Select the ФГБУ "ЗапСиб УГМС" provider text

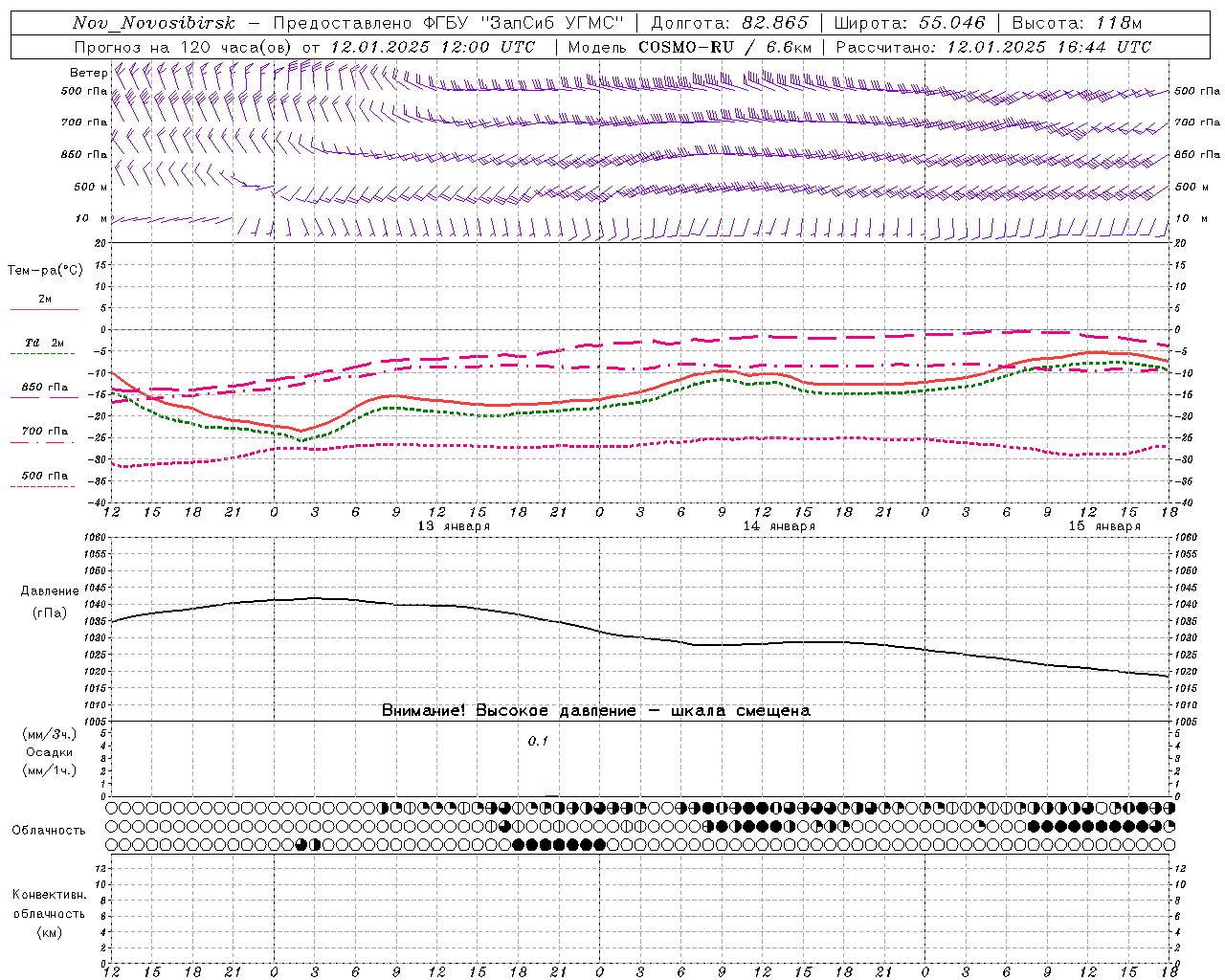(x=524, y=23)
